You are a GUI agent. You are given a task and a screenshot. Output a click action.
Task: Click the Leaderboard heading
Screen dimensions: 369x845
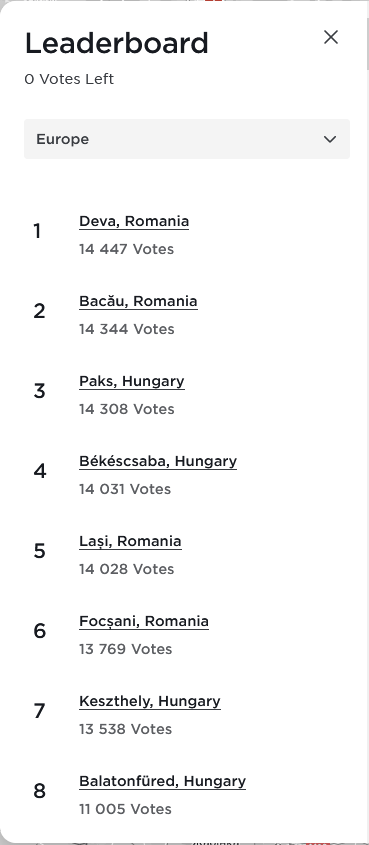click(116, 44)
